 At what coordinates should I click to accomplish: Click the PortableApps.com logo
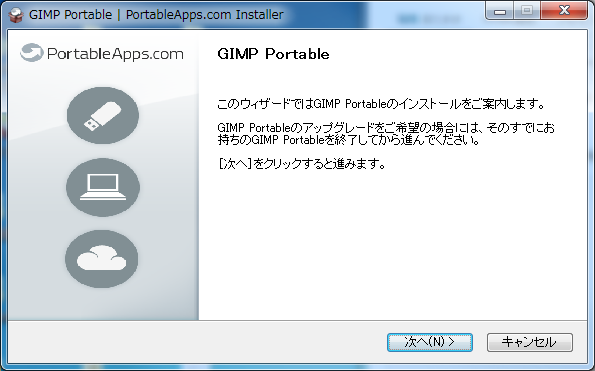coord(102,53)
